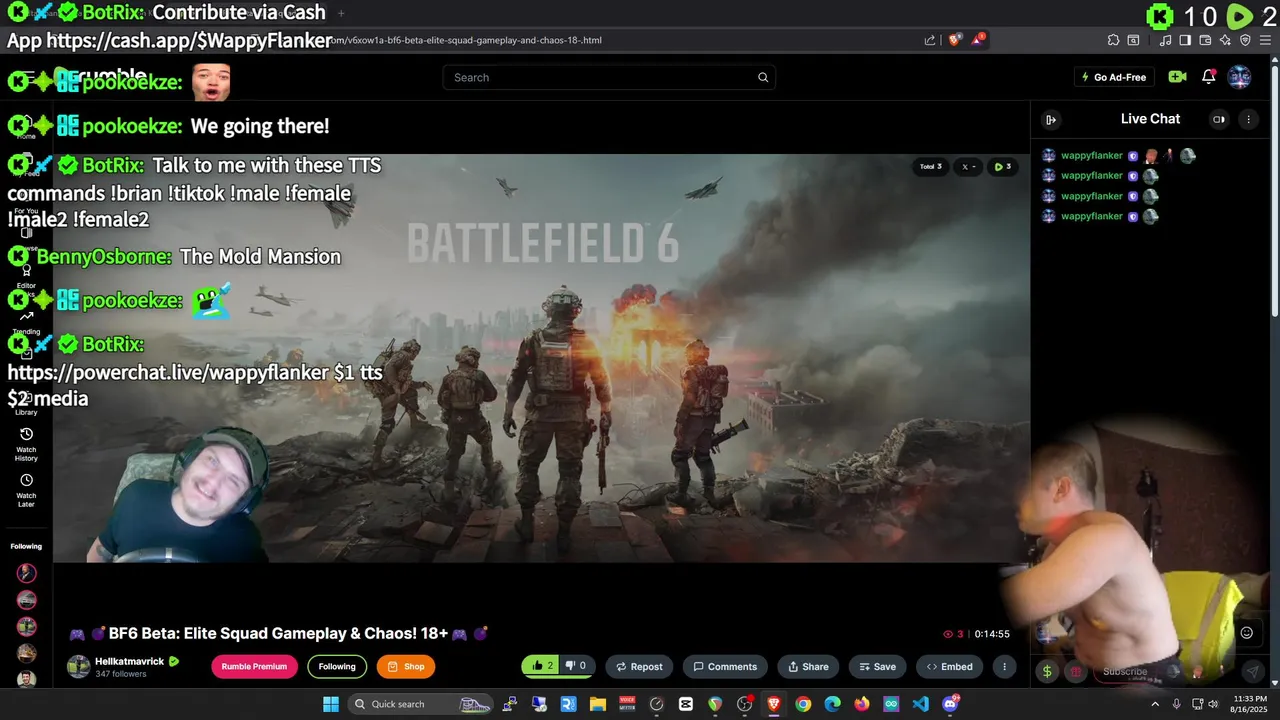Viewport: 1280px width, 720px height.
Task: Open the browser hamburger menu
Action: tap(1267, 40)
